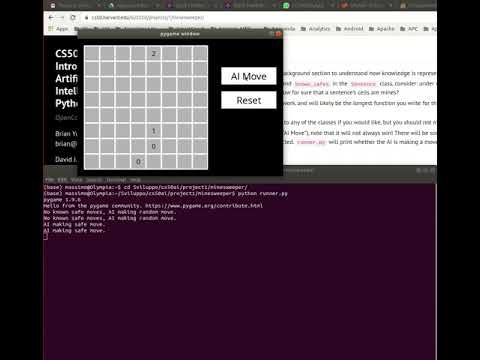The image size is (480, 360).
Task: Click the CS50 heading on the webpage
Action: click(66, 53)
